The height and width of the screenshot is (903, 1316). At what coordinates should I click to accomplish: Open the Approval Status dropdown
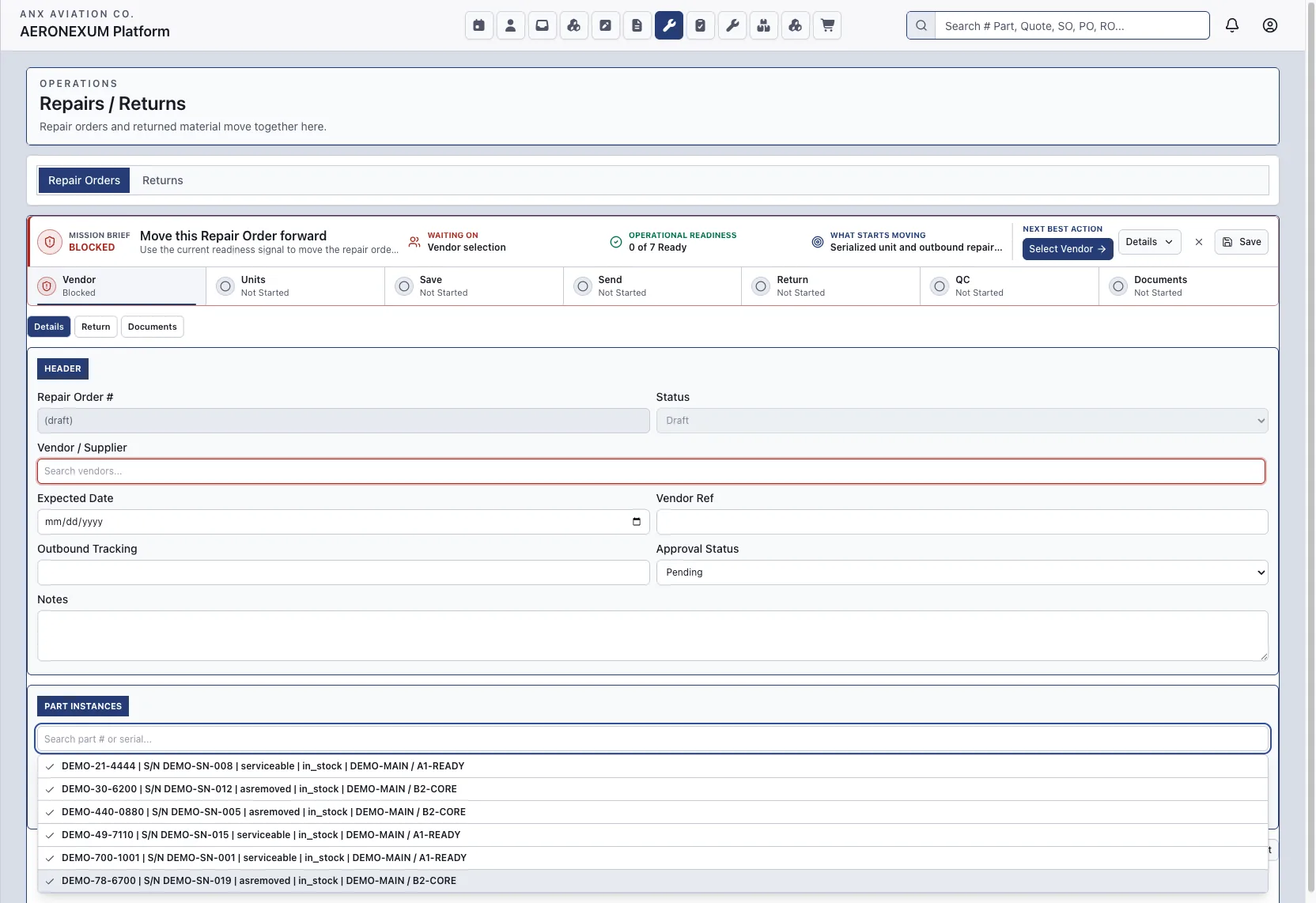pyautogui.click(x=962, y=572)
